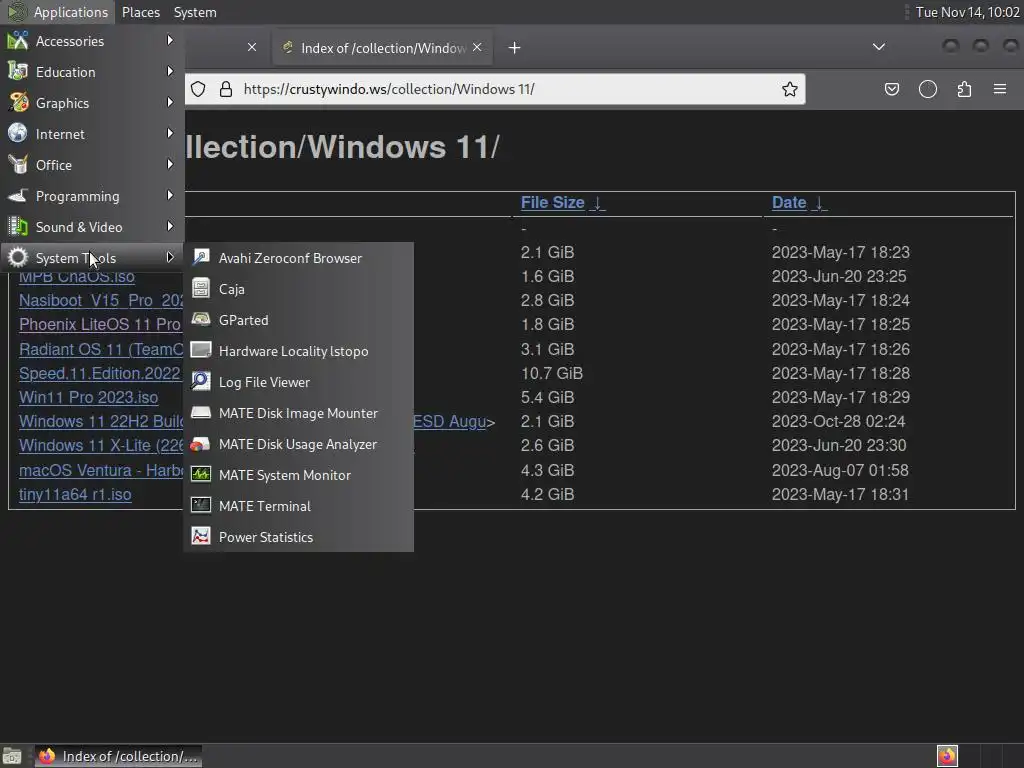This screenshot has height=768, width=1024.
Task: Open the Places menu
Action: (x=141, y=12)
